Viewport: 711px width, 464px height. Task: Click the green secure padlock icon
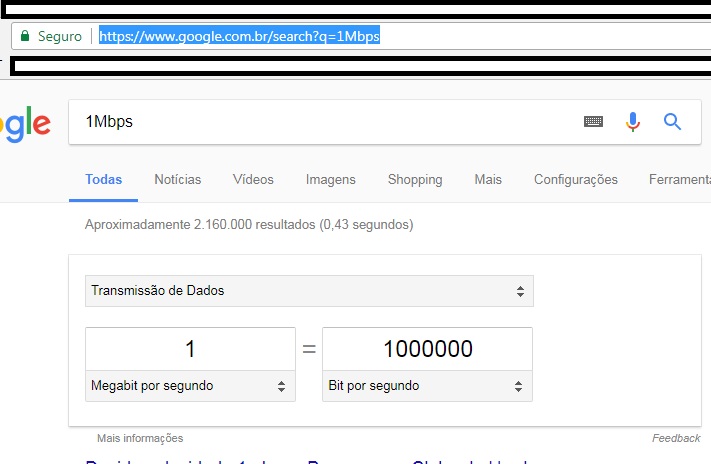click(x=25, y=36)
